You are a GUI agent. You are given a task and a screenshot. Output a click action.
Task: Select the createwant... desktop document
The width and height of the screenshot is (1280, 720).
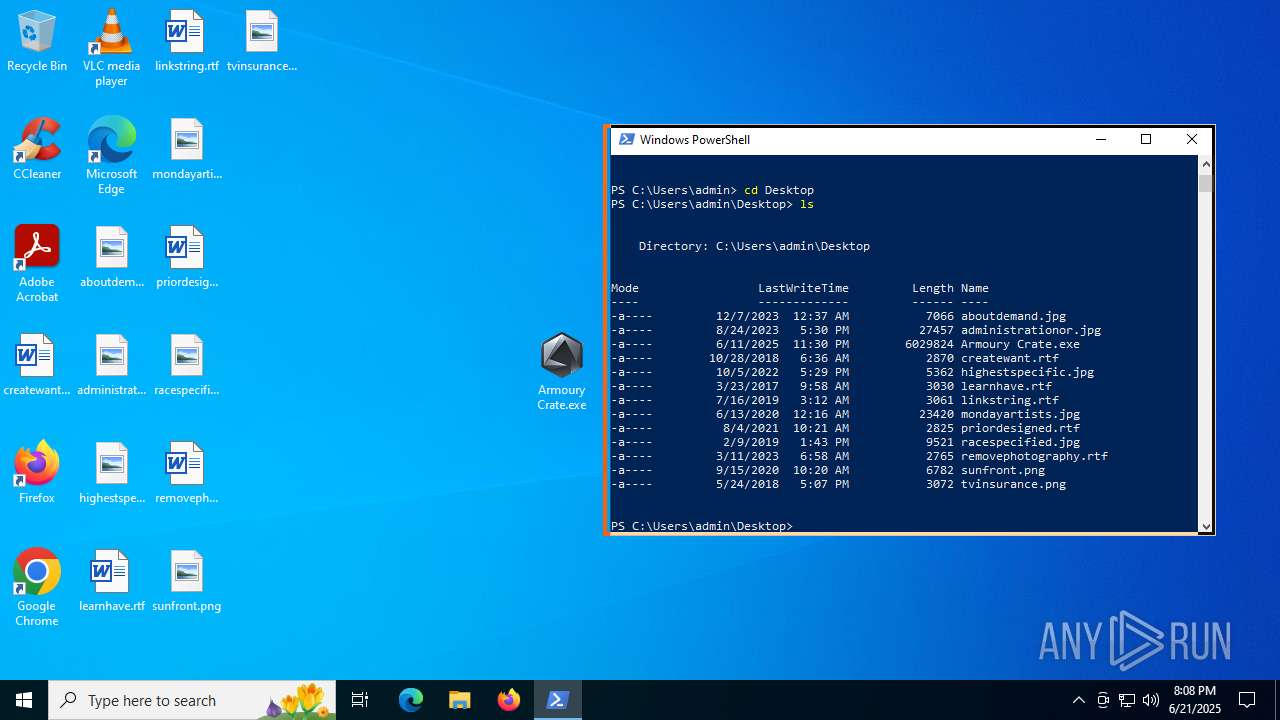[x=37, y=366]
